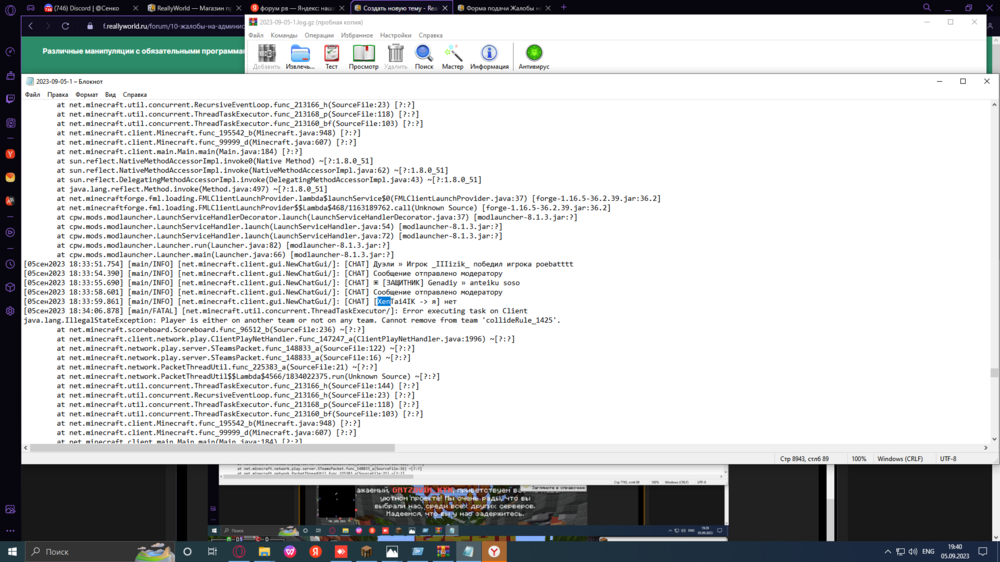Image resolution: width=1000 pixels, height=562 pixels.
Task: Switch to Форма подачи Жалобы tab
Action: pos(503,8)
